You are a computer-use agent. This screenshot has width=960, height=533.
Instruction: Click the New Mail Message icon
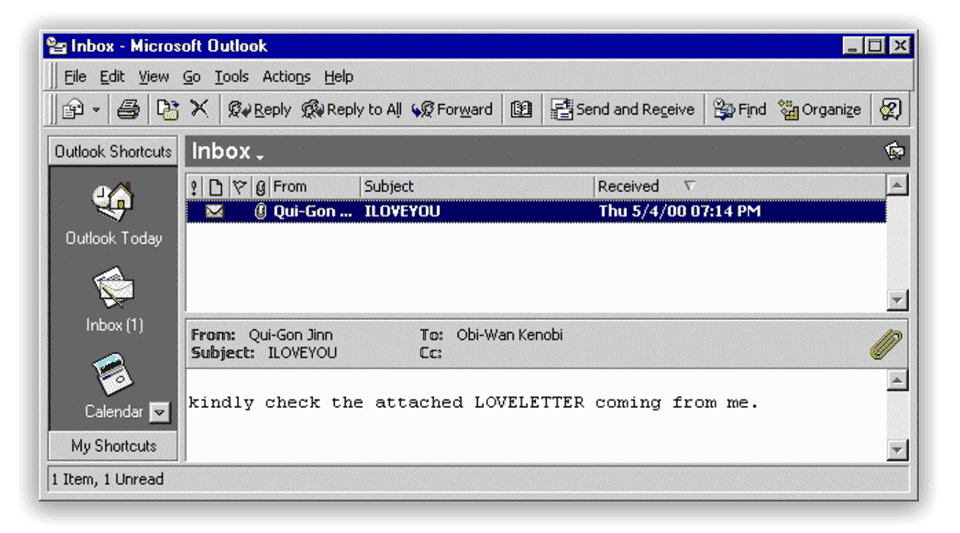point(73,110)
